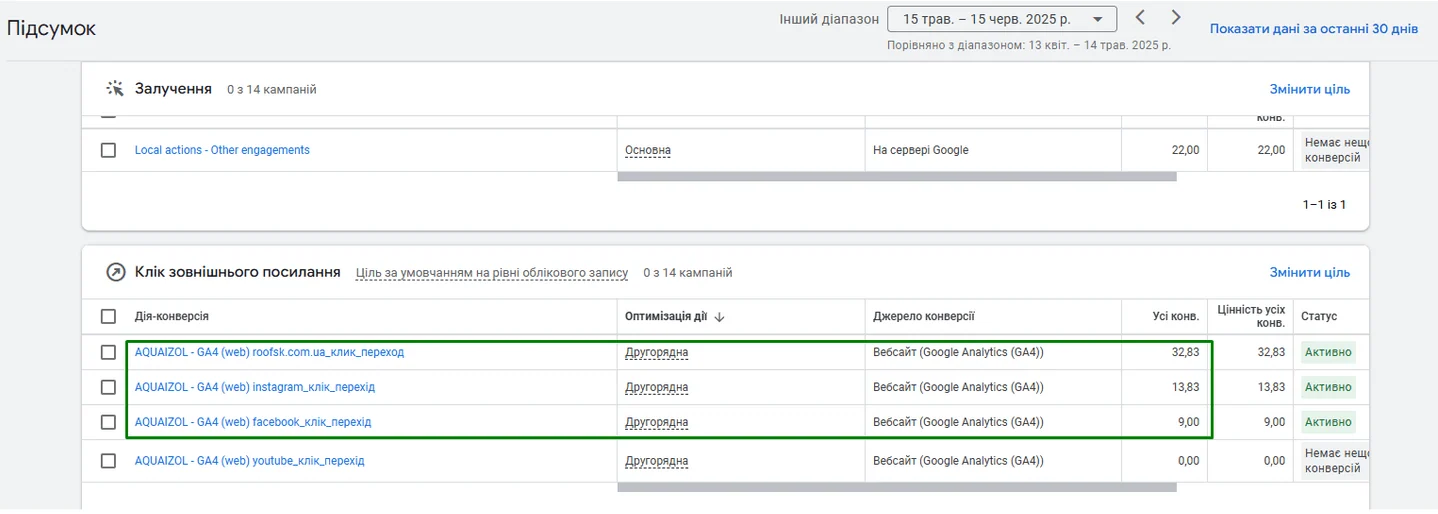The height and width of the screenshot is (514, 1438).
Task: Check the Local actions - Other engagements row
Action: [x=108, y=150]
